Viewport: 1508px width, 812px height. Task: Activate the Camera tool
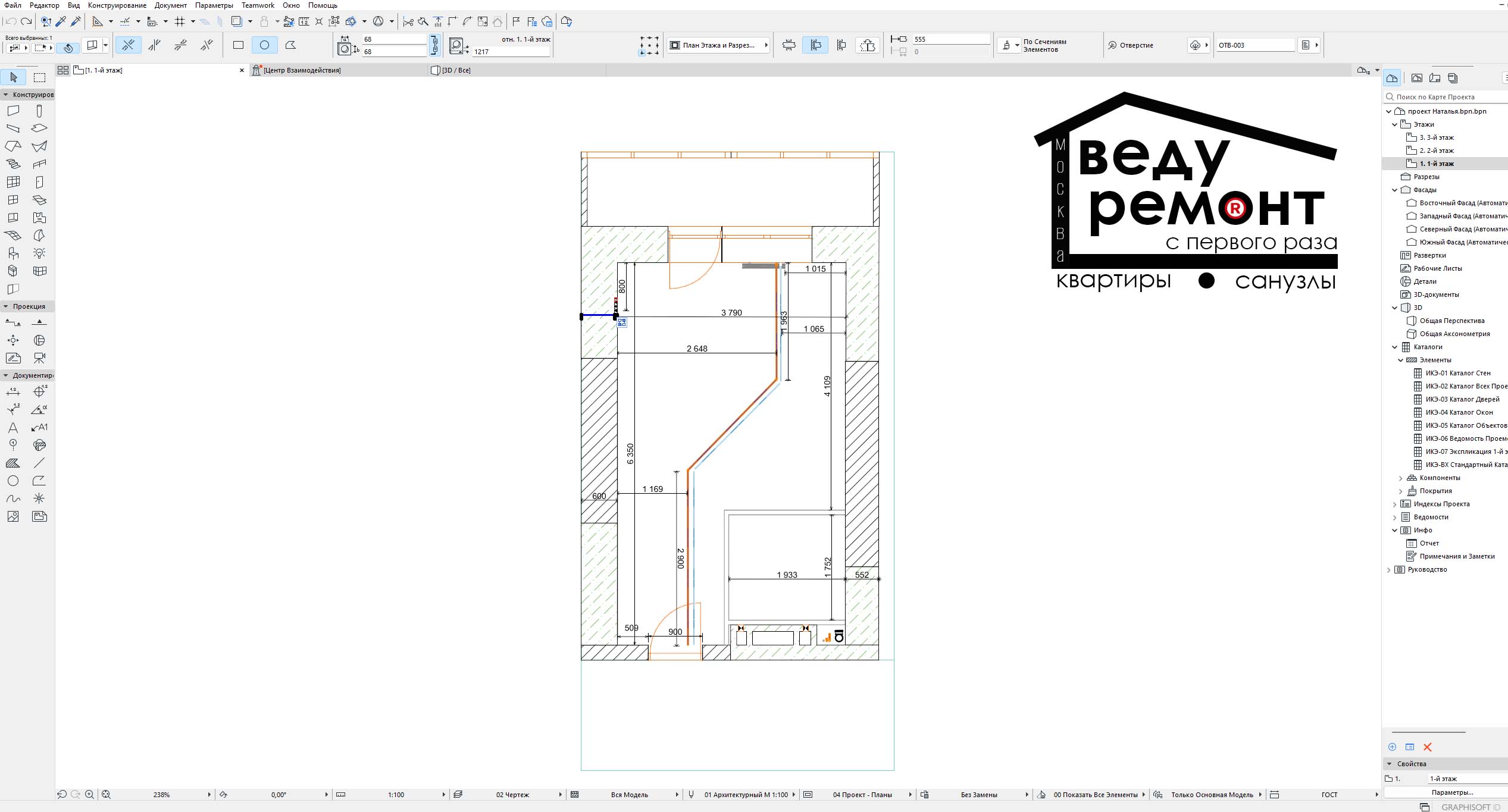pos(39,358)
